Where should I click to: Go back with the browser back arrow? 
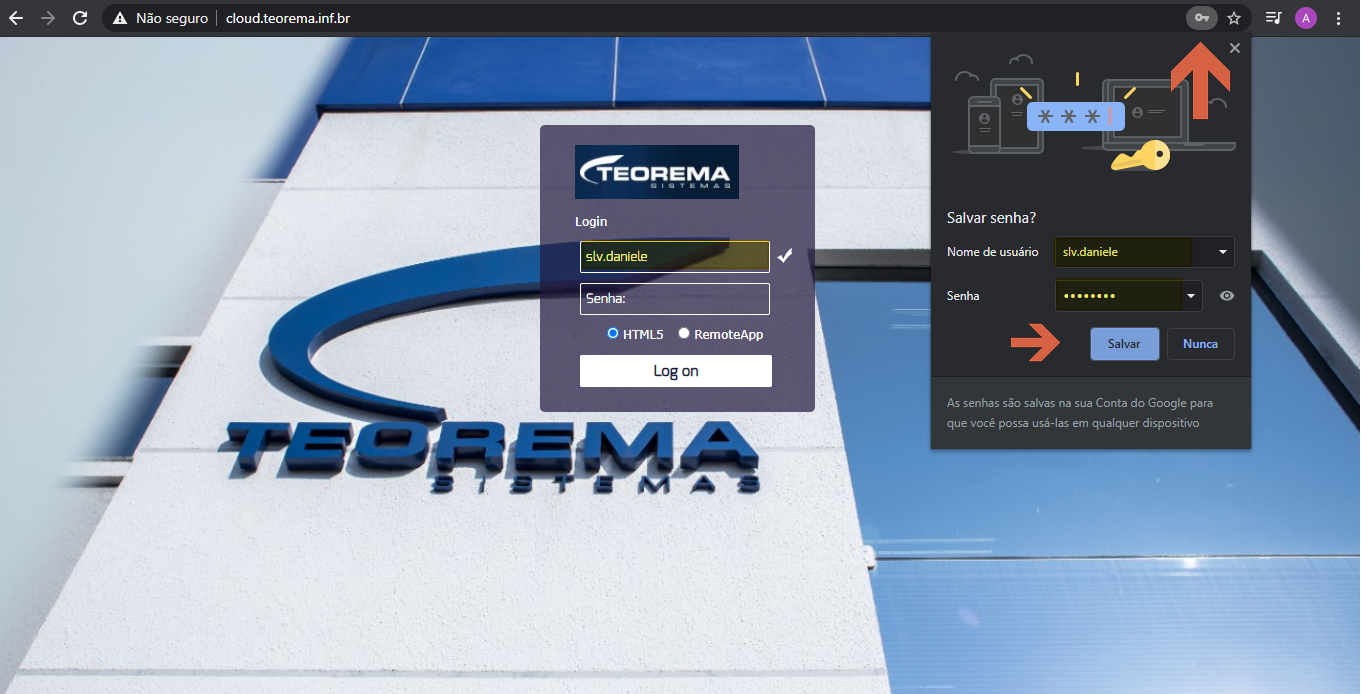coord(16,18)
